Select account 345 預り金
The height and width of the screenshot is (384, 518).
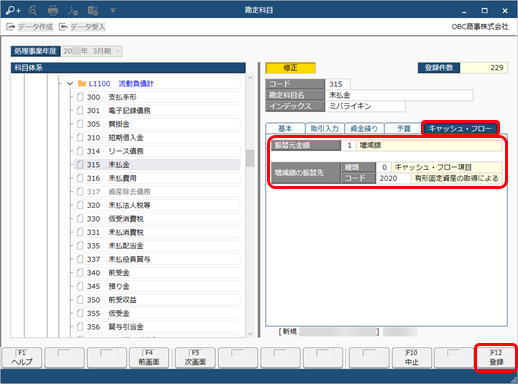coord(157,286)
